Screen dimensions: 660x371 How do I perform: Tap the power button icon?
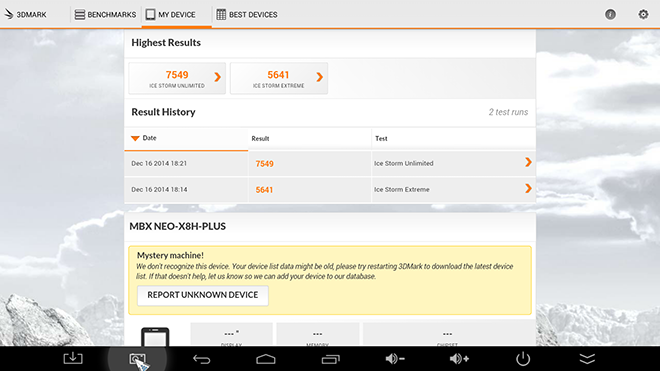523,359
